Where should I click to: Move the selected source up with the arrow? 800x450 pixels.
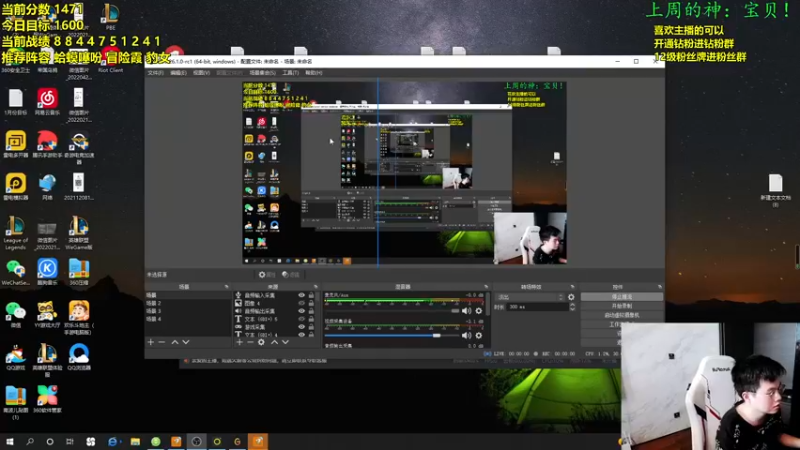coord(274,342)
